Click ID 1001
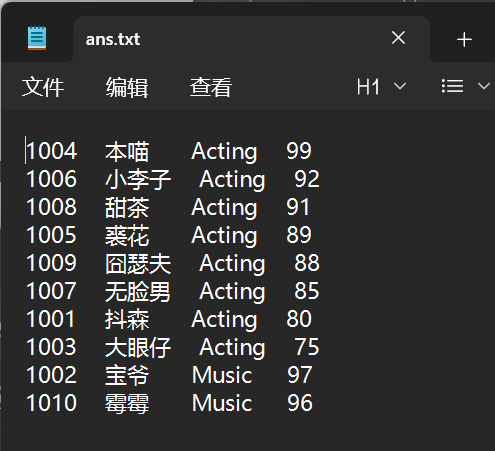 coord(51,319)
